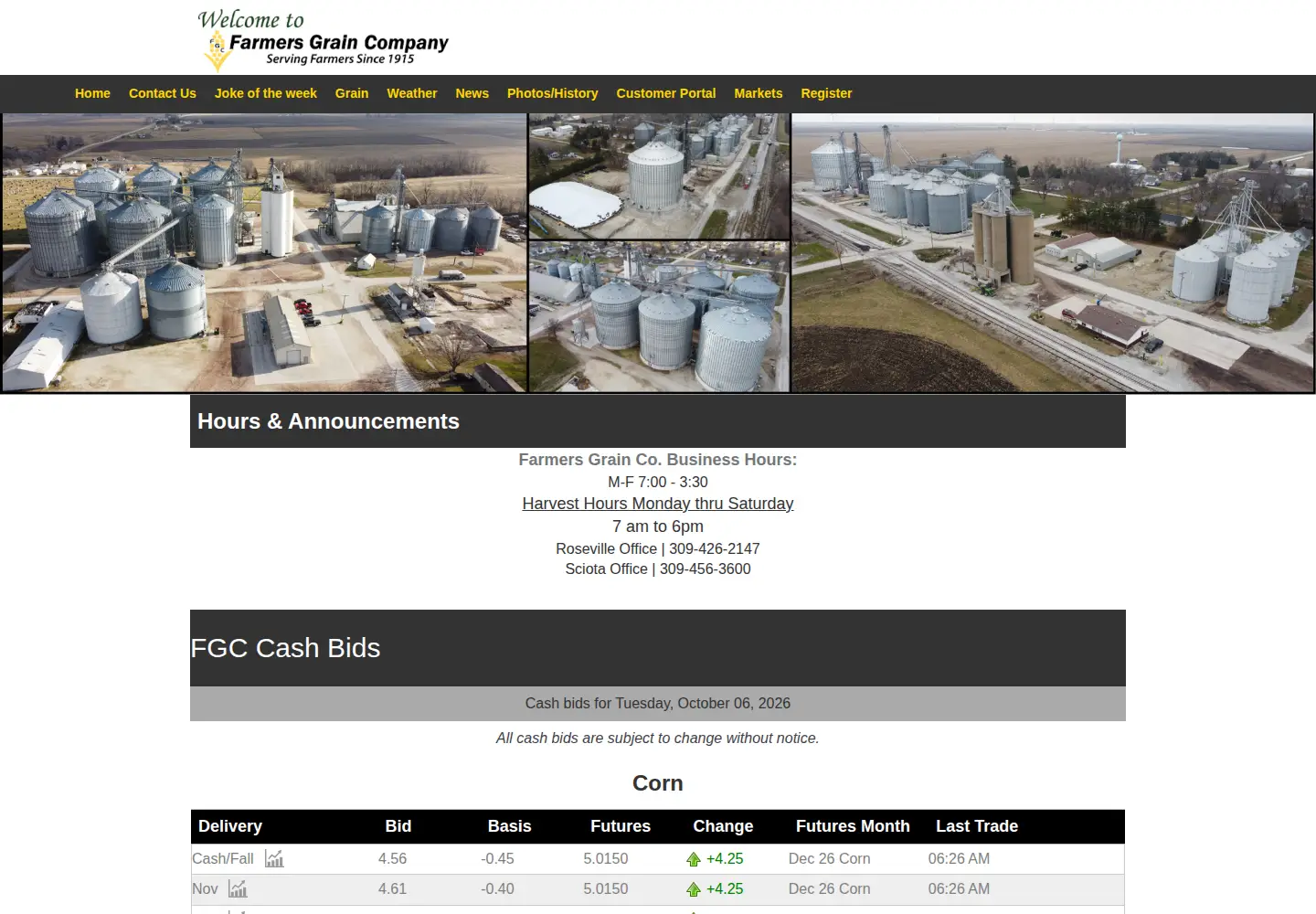
Task: Click Farmers Grain Co. Business Hours text
Action: [x=658, y=460]
